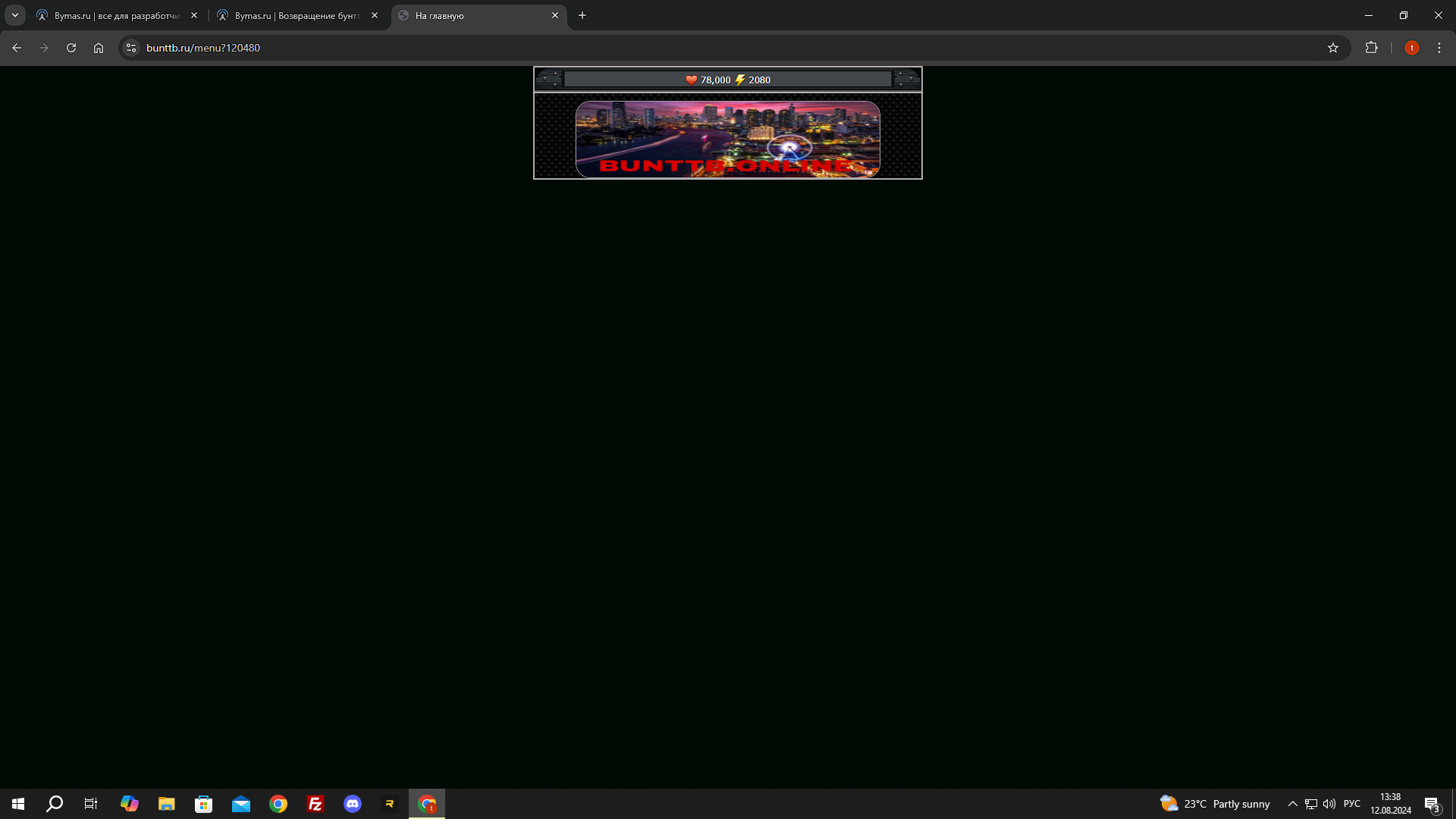Click the lightning bolt energy icon
The height and width of the screenshot is (819, 1456).
740,80
